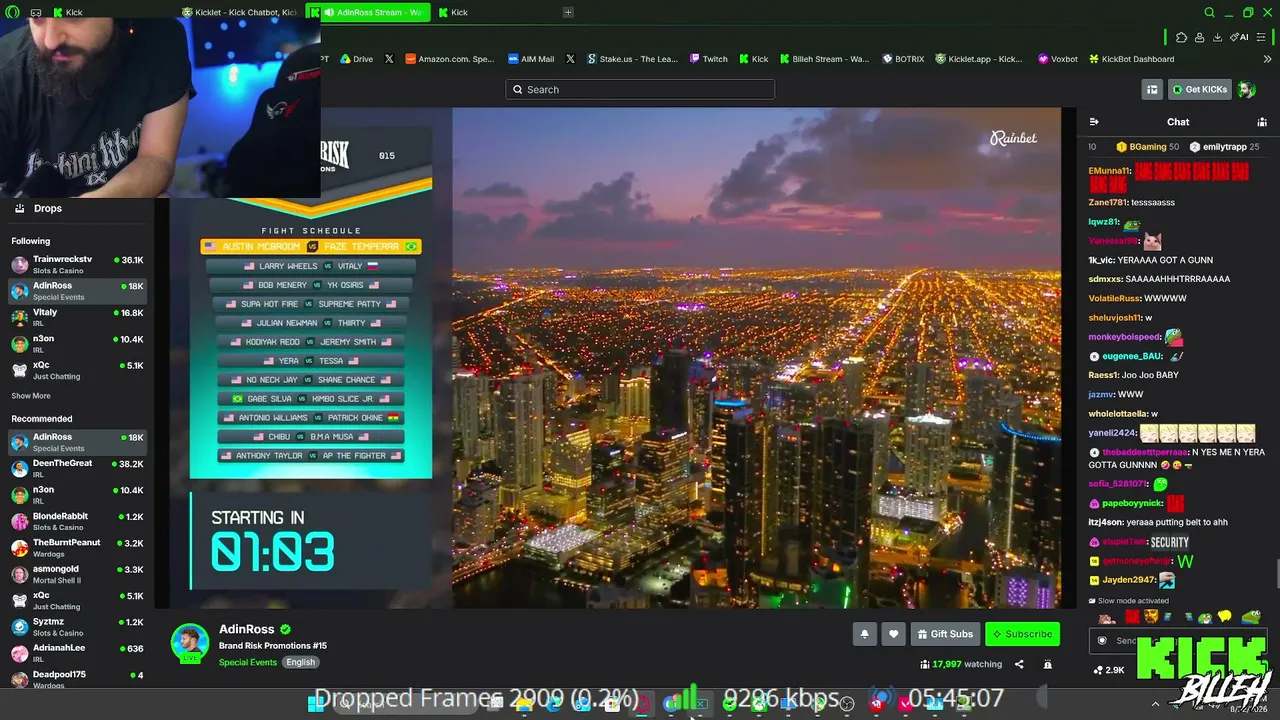1280x720 pixels.
Task: Open the Drive bookmark
Action: (357, 59)
